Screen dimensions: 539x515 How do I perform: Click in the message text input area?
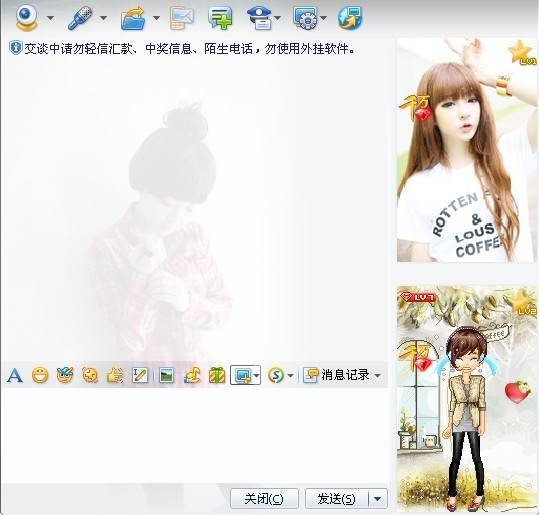195,435
